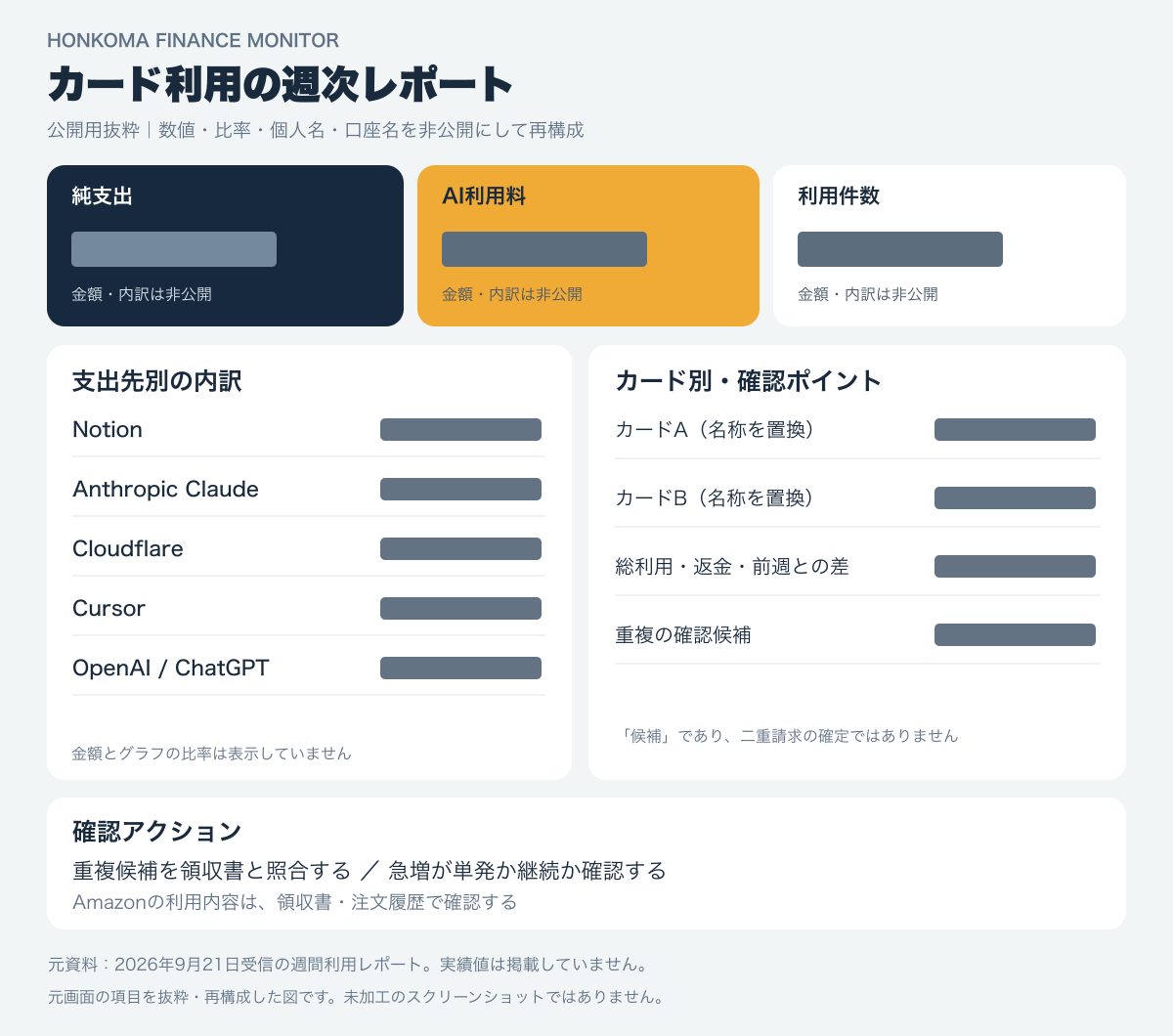Click the masked amount beside Cursor

point(460,609)
